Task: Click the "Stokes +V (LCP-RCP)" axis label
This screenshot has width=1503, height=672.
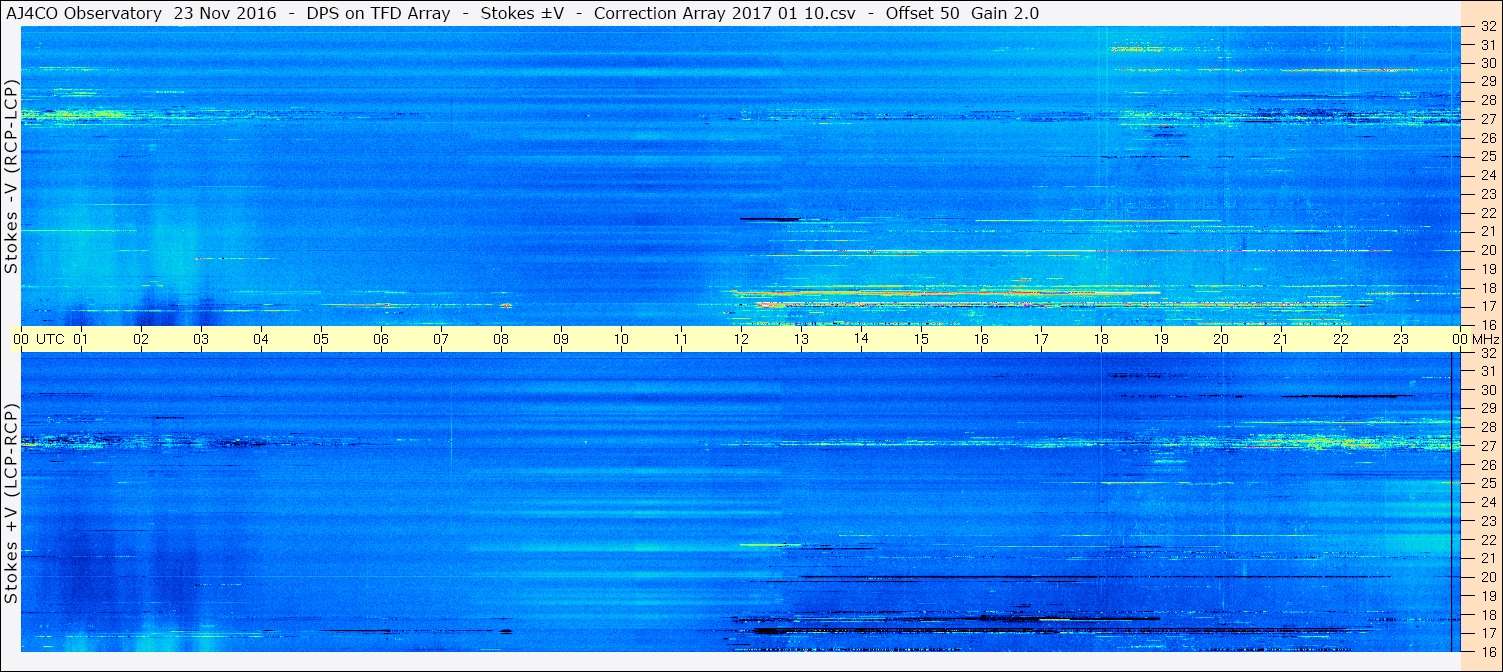Action: click(x=12, y=504)
